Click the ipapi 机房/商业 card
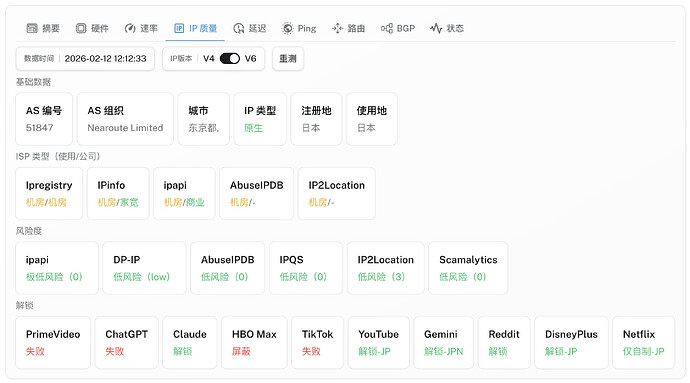Image resolution: width=690 pixels, height=383 pixels. pyautogui.click(x=184, y=193)
